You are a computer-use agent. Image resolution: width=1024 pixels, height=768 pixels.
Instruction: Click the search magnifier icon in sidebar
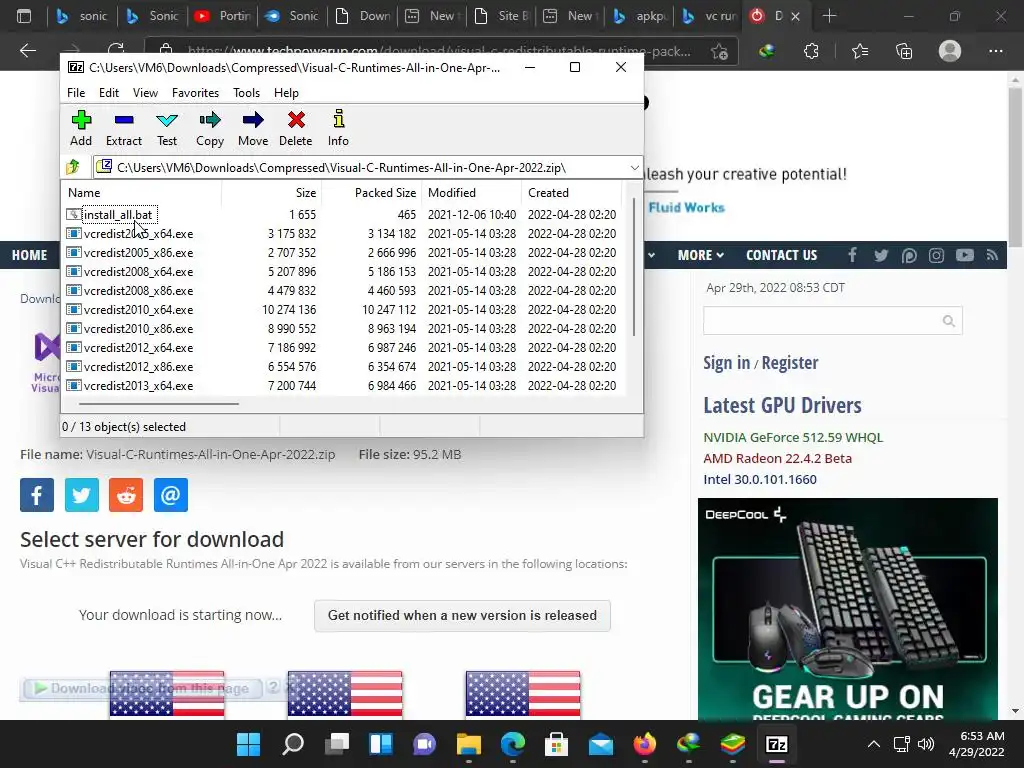point(949,321)
